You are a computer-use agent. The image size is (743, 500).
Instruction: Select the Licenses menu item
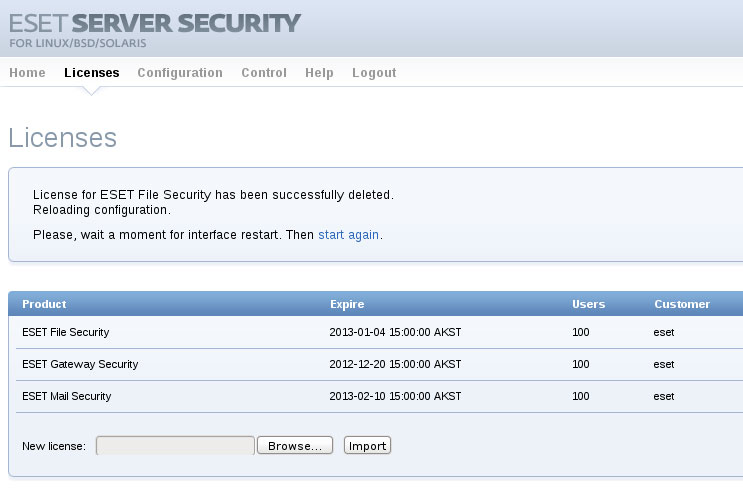[x=91, y=73]
